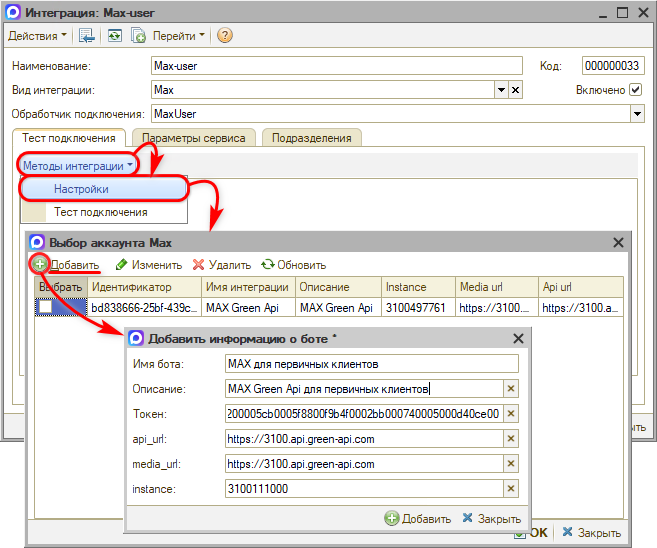Click the instance input field 3100111000
Viewport: 657px width, 548px height.
pos(364,489)
